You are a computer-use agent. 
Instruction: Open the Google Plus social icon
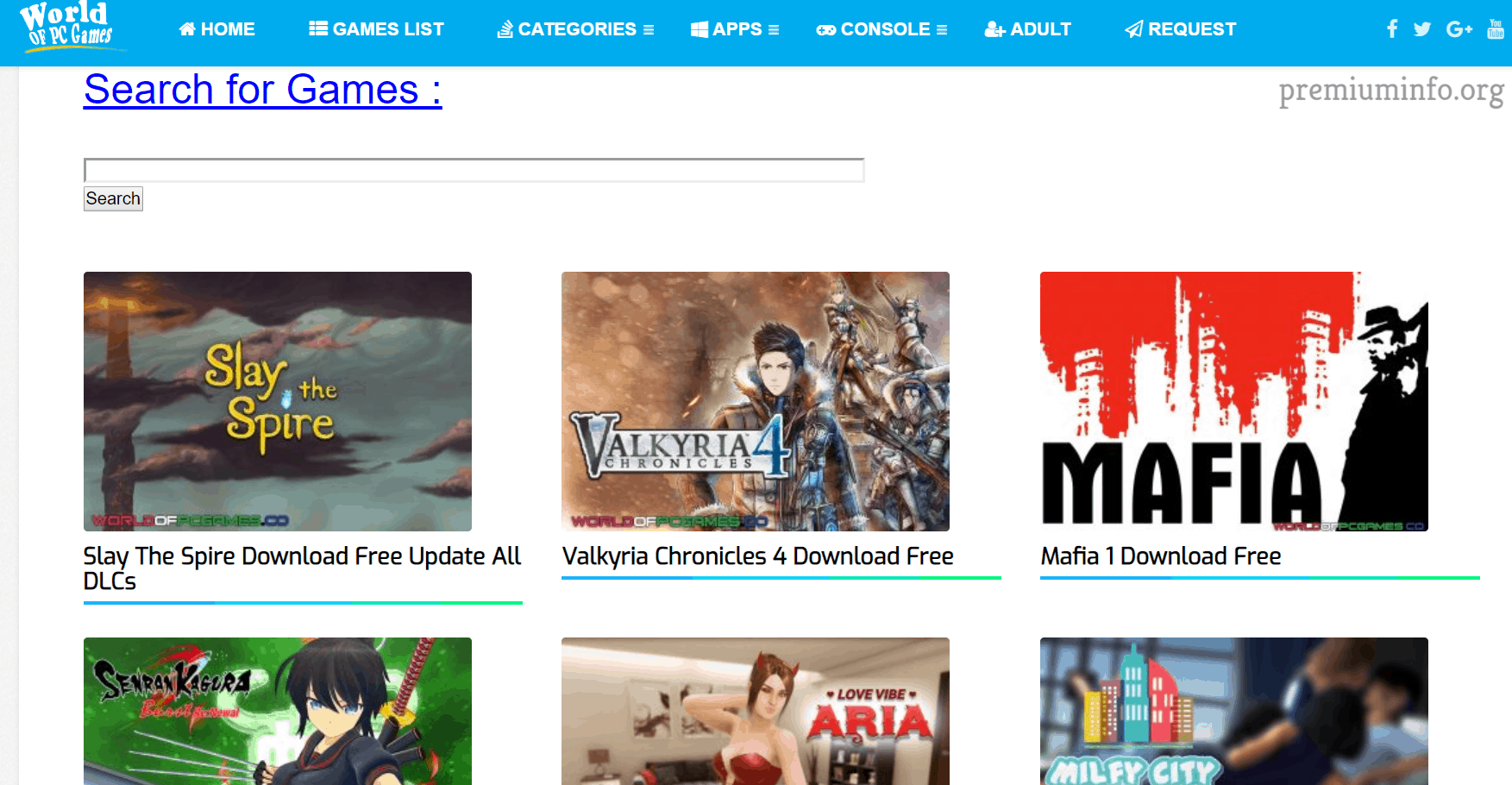[x=1459, y=29]
